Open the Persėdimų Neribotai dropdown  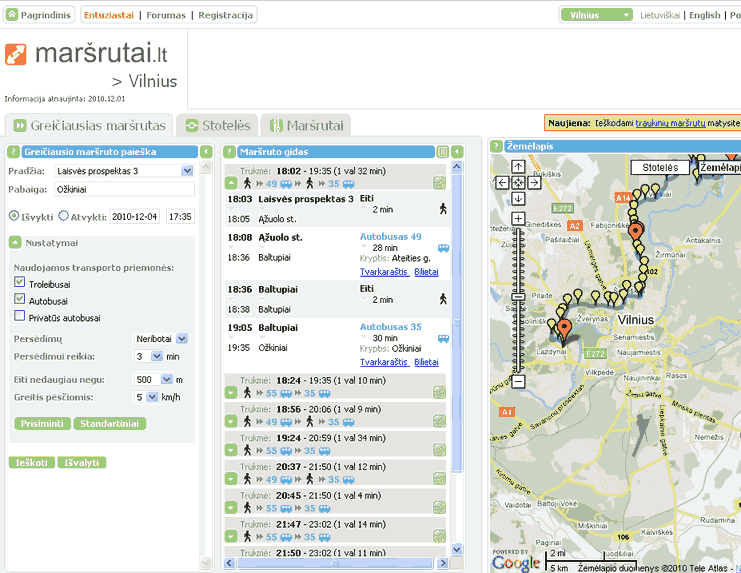pyautogui.click(x=182, y=339)
